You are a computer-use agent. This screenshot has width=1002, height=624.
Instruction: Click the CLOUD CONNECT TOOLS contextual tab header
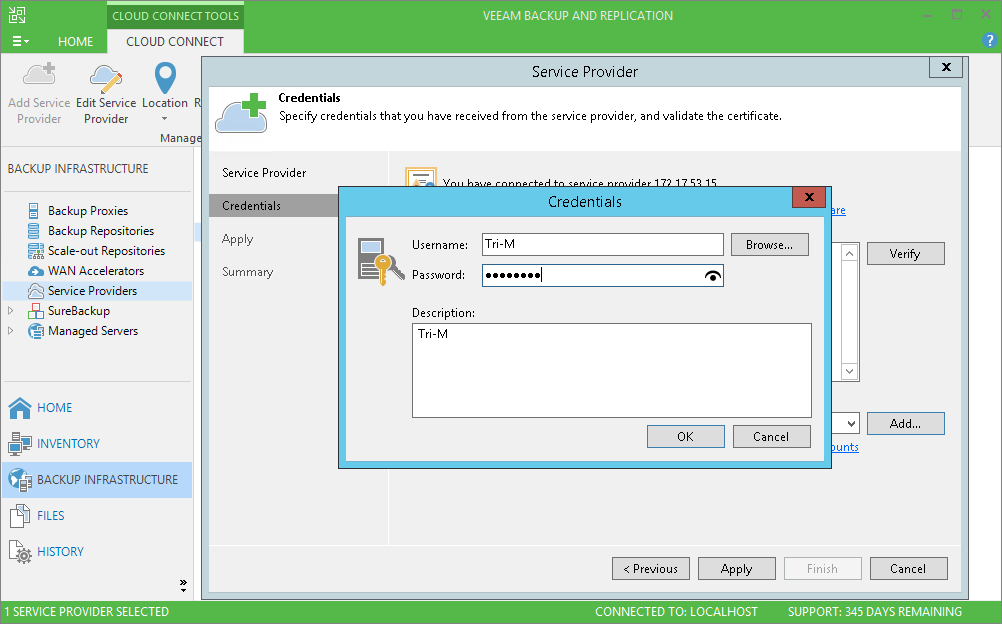(x=176, y=16)
